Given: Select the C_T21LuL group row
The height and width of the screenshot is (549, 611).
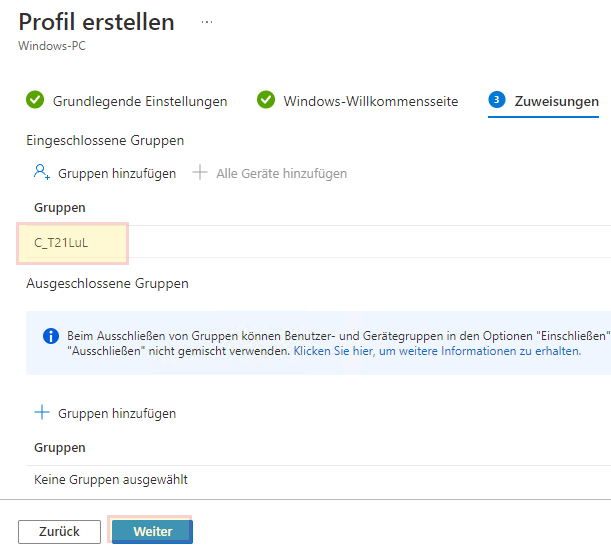Looking at the screenshot, I should (318, 242).
